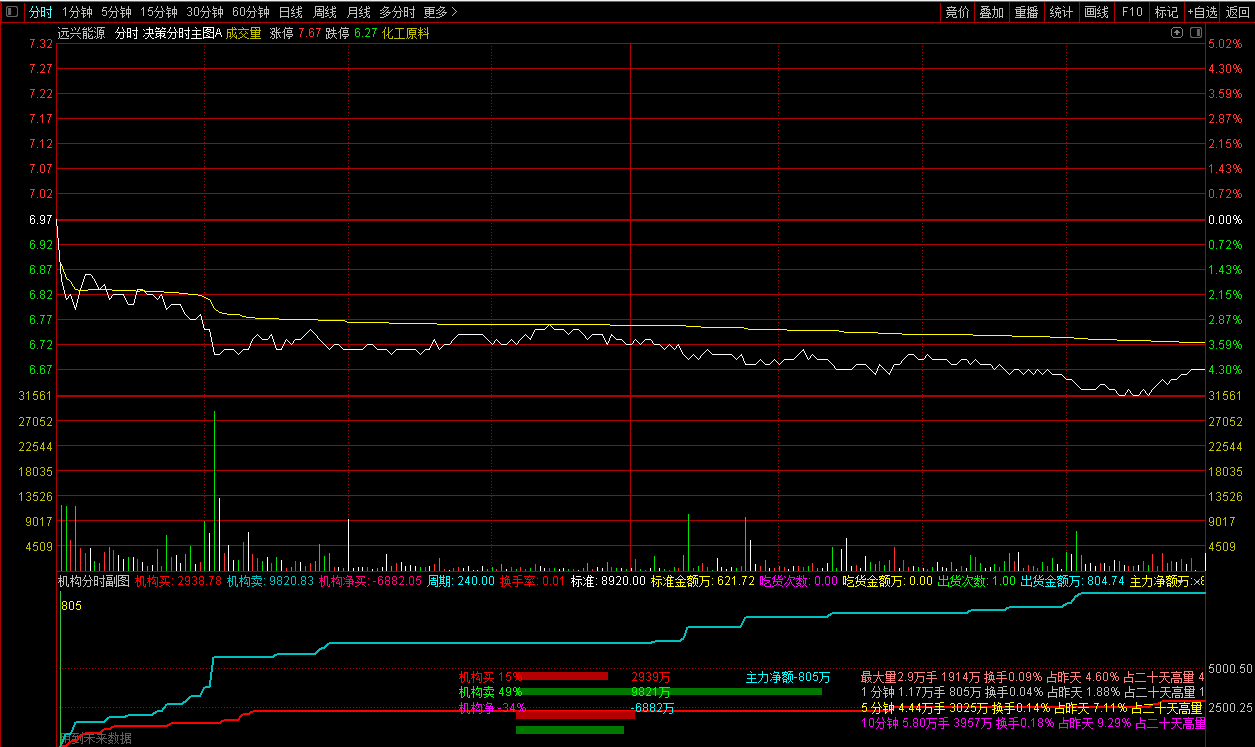Open the 机构分时副图 sub-indicator selector

pyautogui.click(x=93, y=581)
